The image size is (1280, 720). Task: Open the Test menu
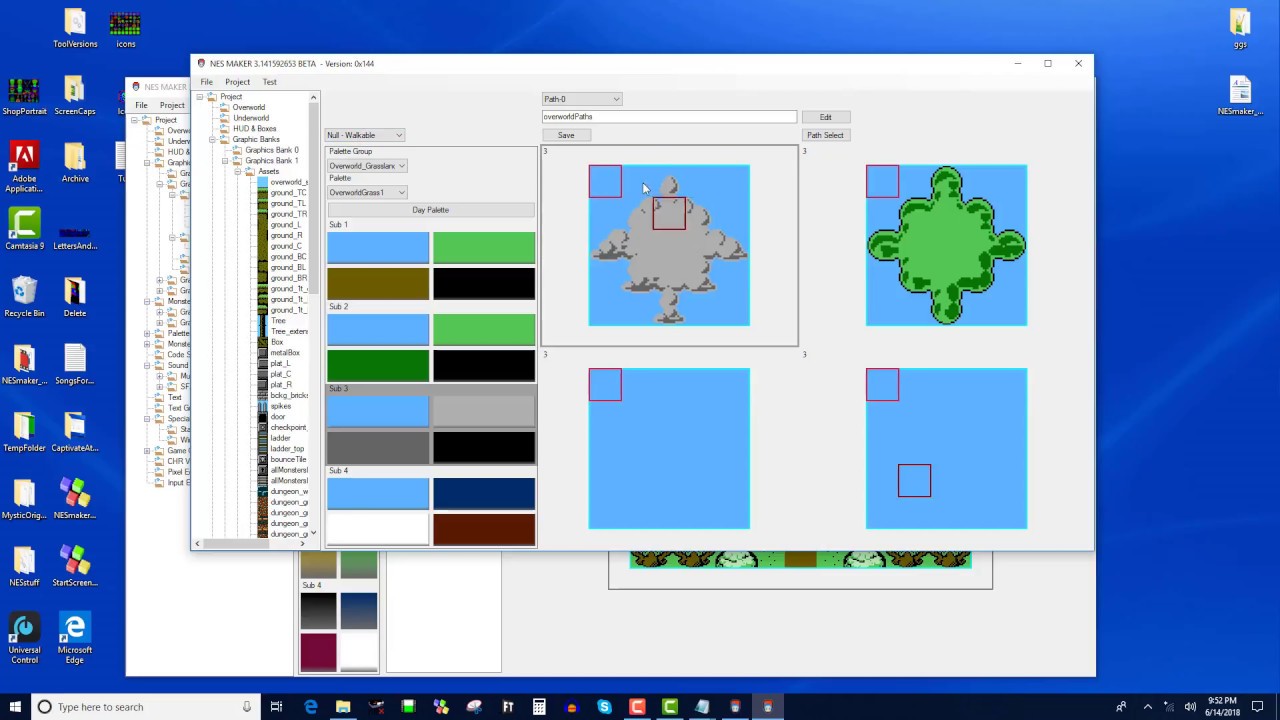coord(270,82)
